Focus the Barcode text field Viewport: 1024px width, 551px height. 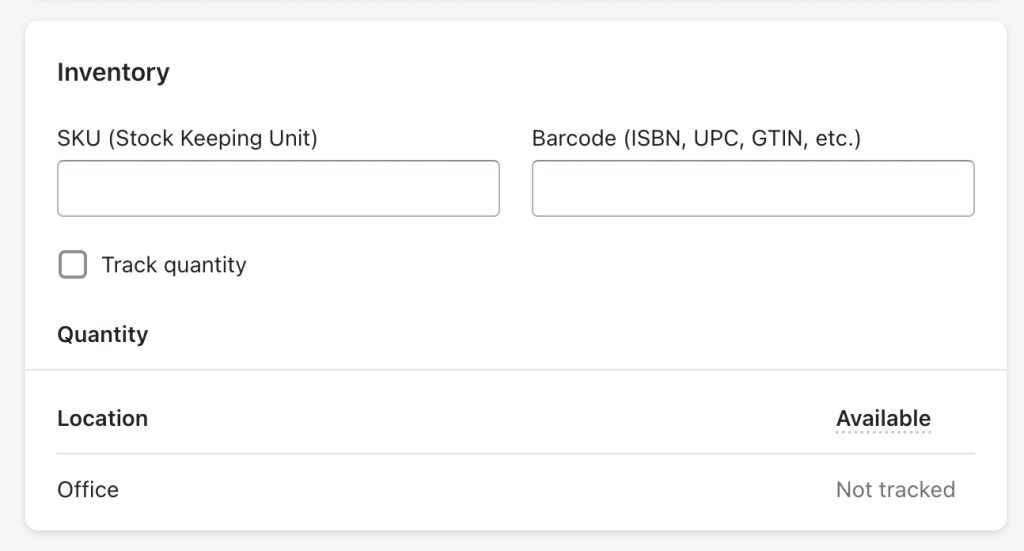click(752, 188)
